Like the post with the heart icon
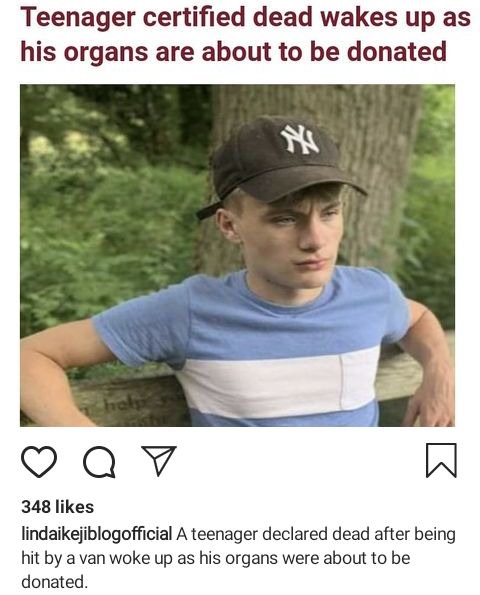 (39, 461)
